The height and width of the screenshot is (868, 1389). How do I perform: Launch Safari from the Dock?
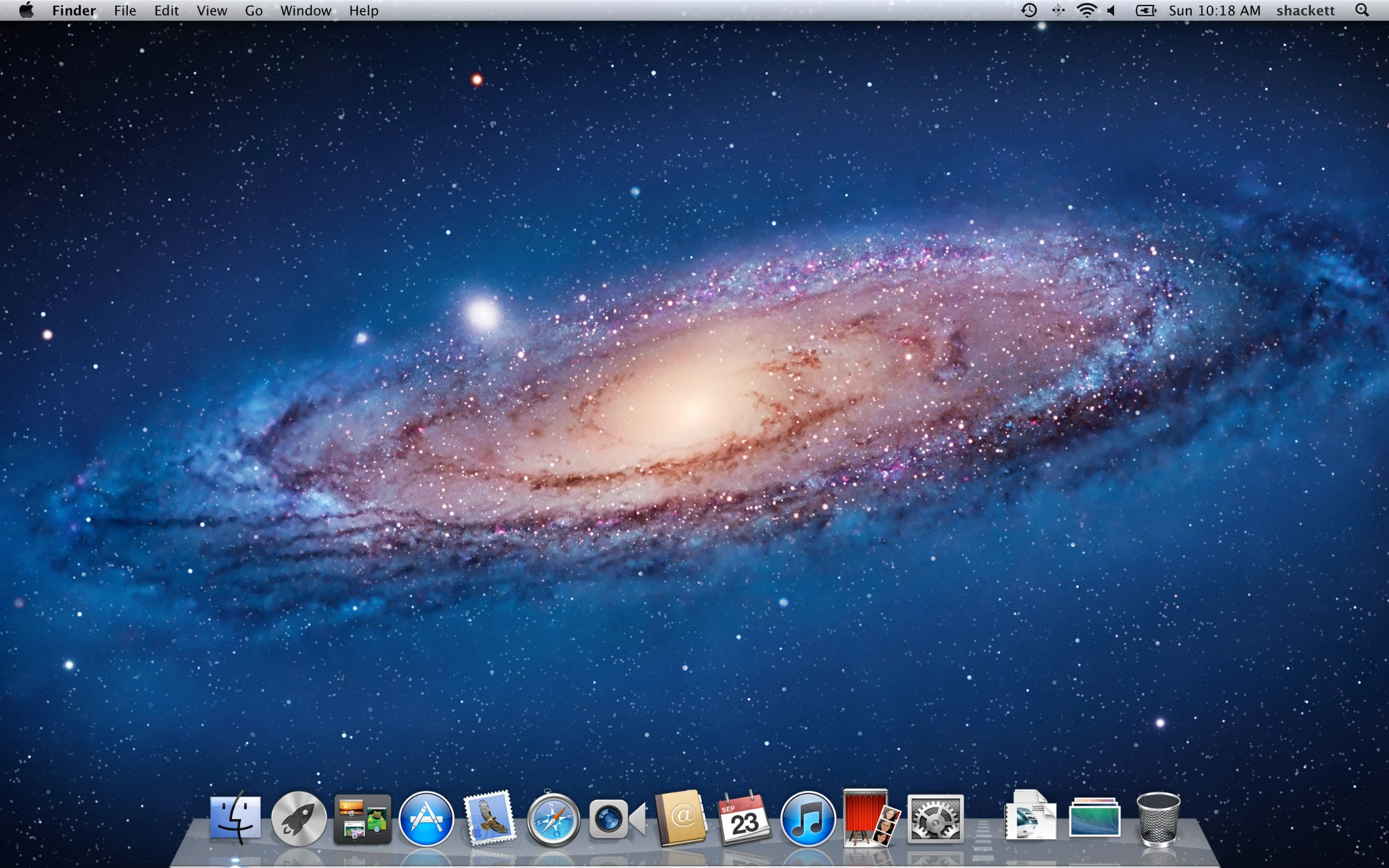click(553, 819)
